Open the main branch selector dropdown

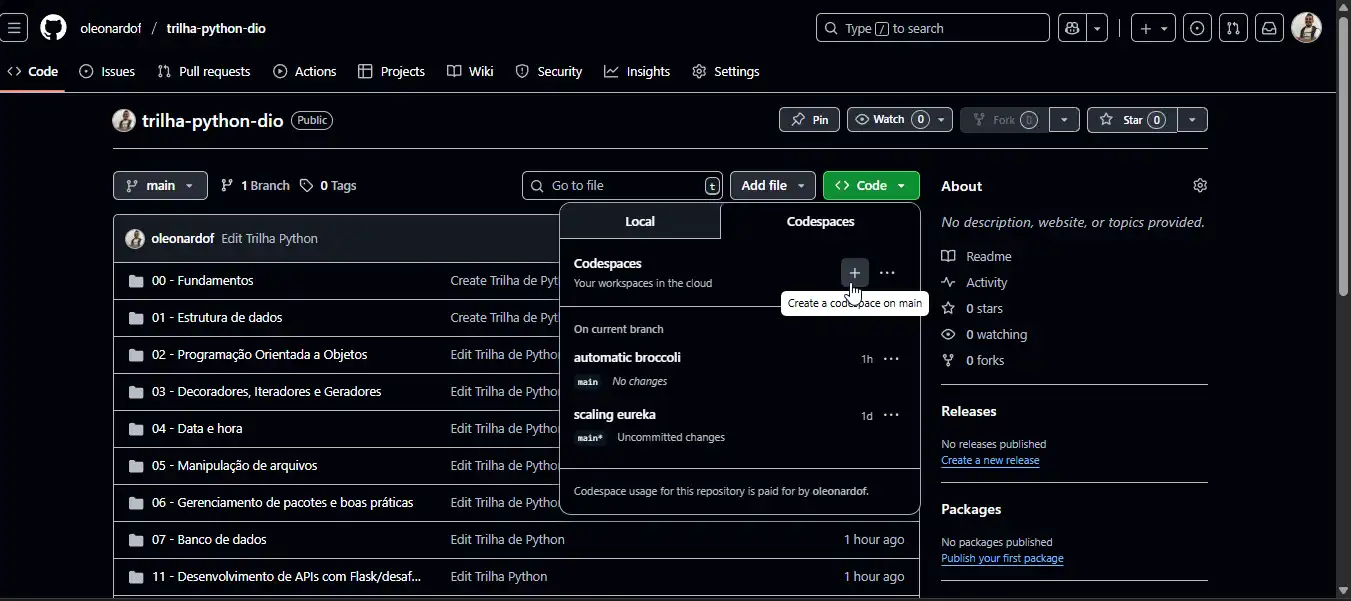(160, 186)
